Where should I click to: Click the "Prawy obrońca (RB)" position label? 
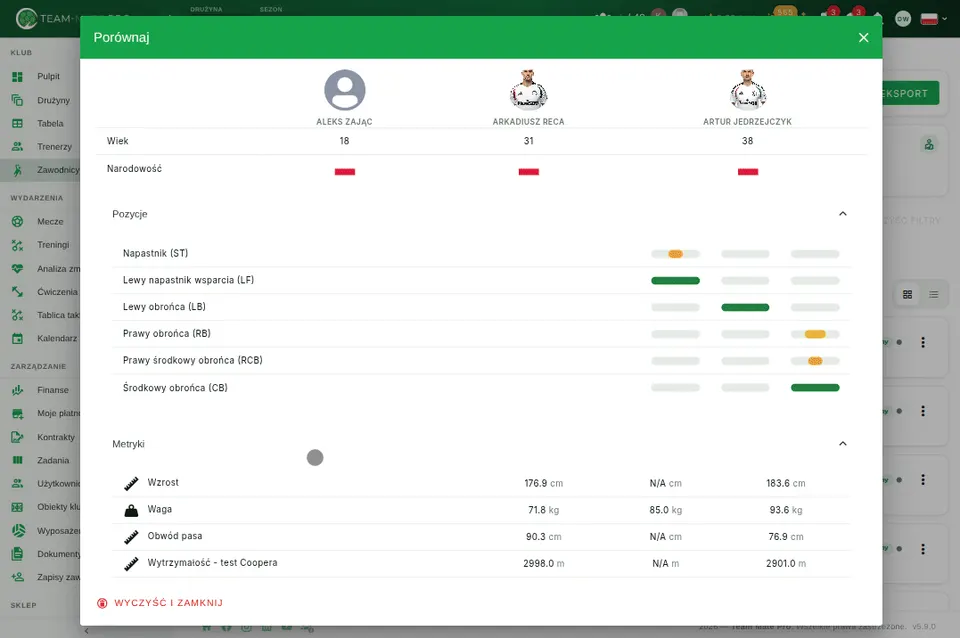[167, 334]
